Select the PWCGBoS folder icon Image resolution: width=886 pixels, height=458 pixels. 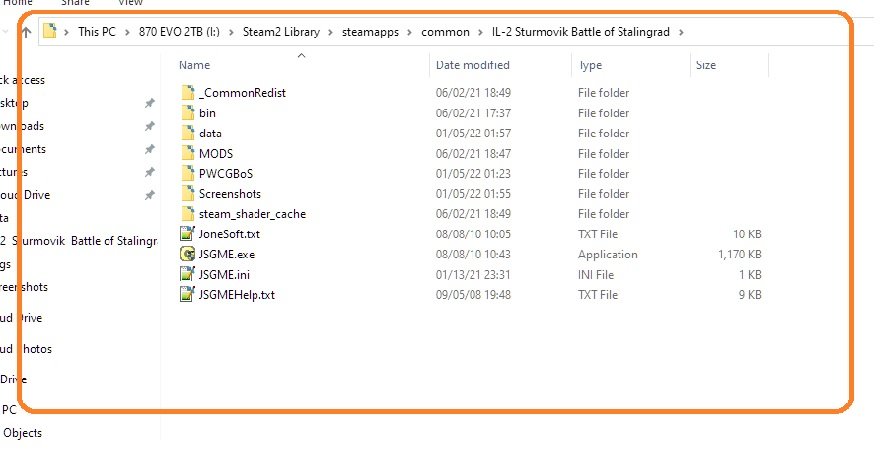click(188, 173)
